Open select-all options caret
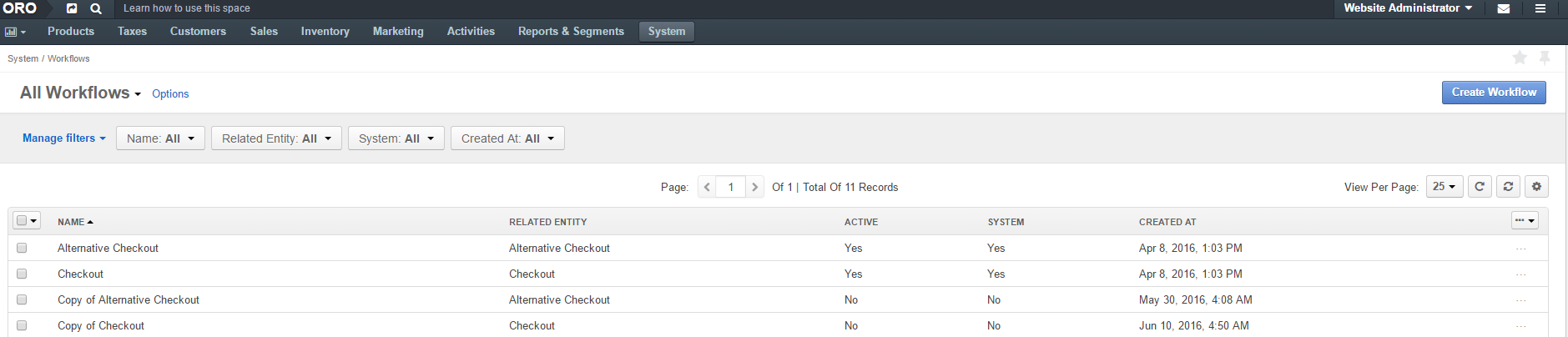1568x337 pixels. point(33,221)
